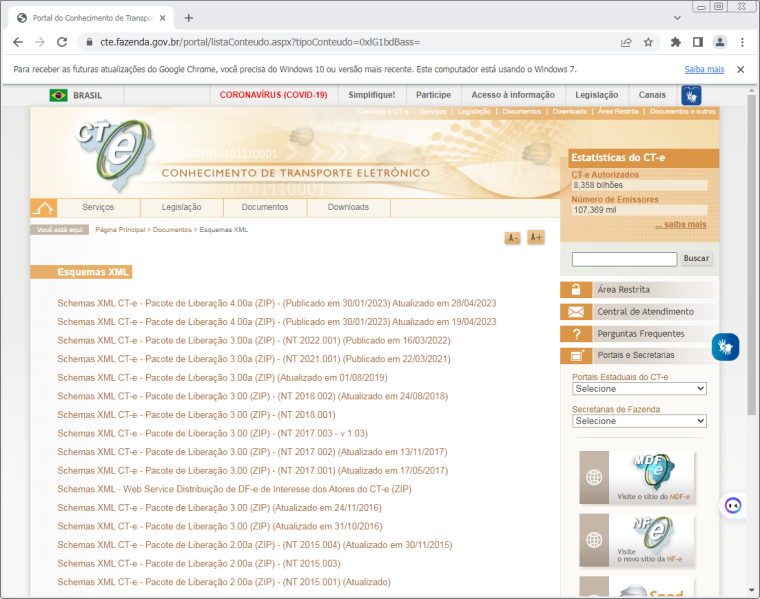Download Pacote 4.00a atualizado em 28/04/2023
The image size is (760, 599).
(x=277, y=303)
